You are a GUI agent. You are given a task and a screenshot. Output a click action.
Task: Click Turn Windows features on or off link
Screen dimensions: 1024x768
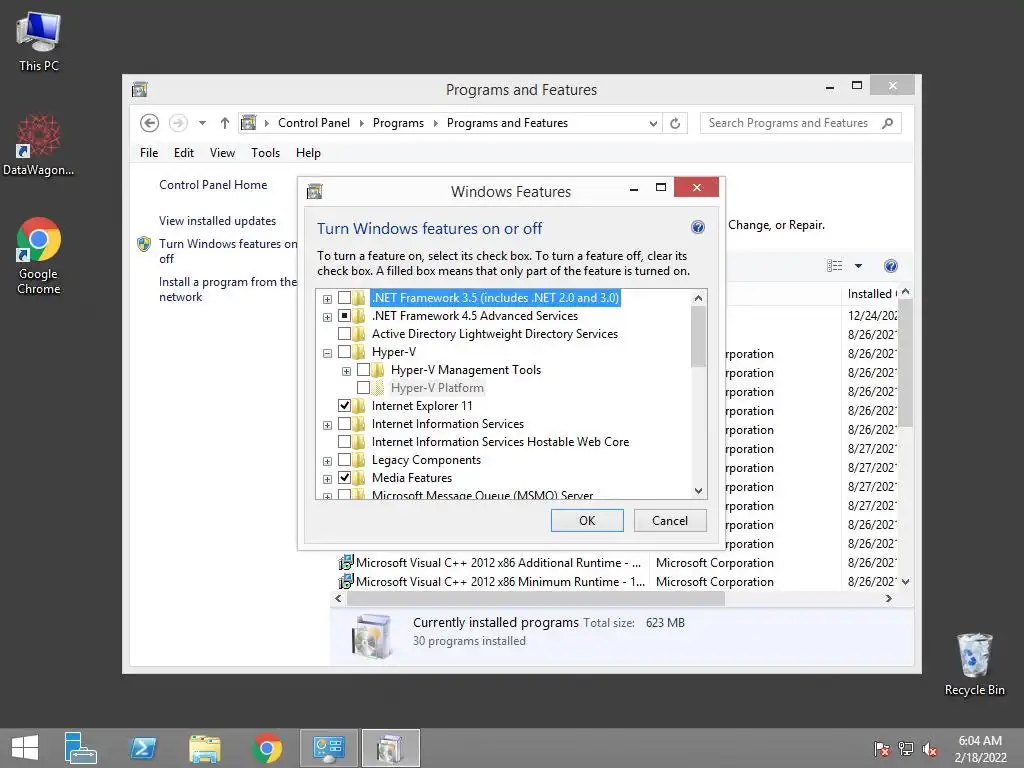tap(228, 251)
